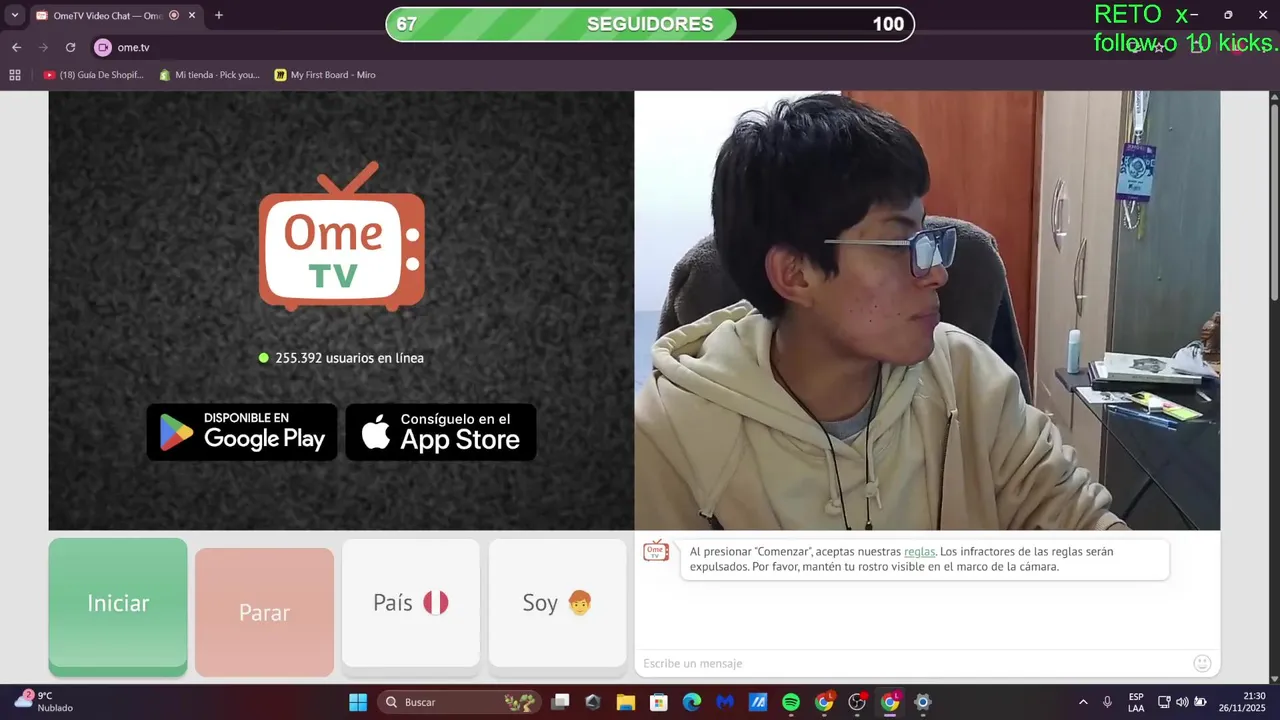
Task: Open the Mi tienda Shopify bookmark
Action: (x=210, y=75)
